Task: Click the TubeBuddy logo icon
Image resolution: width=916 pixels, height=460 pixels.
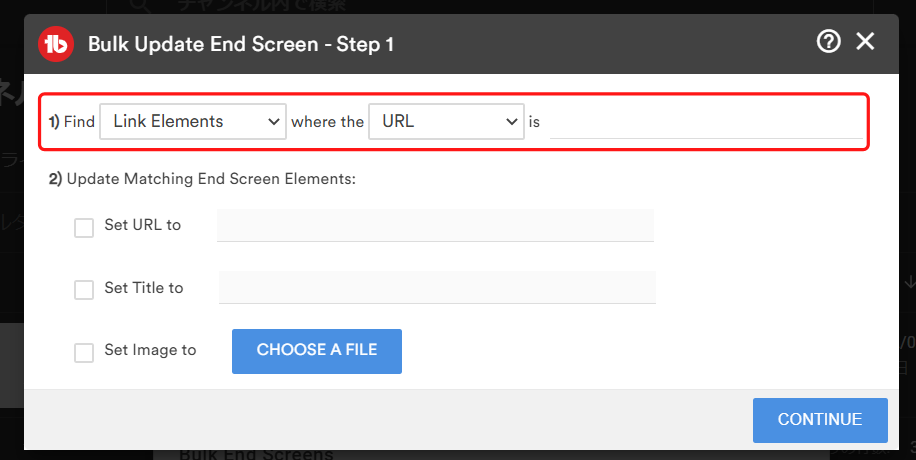Action: 56,44
